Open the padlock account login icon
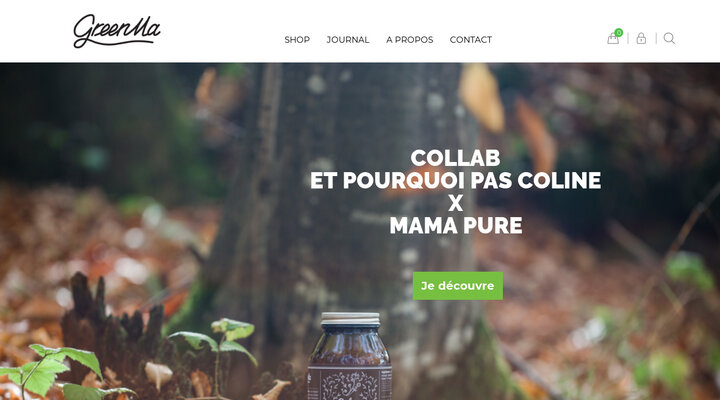The width and height of the screenshot is (720, 400). (x=641, y=39)
